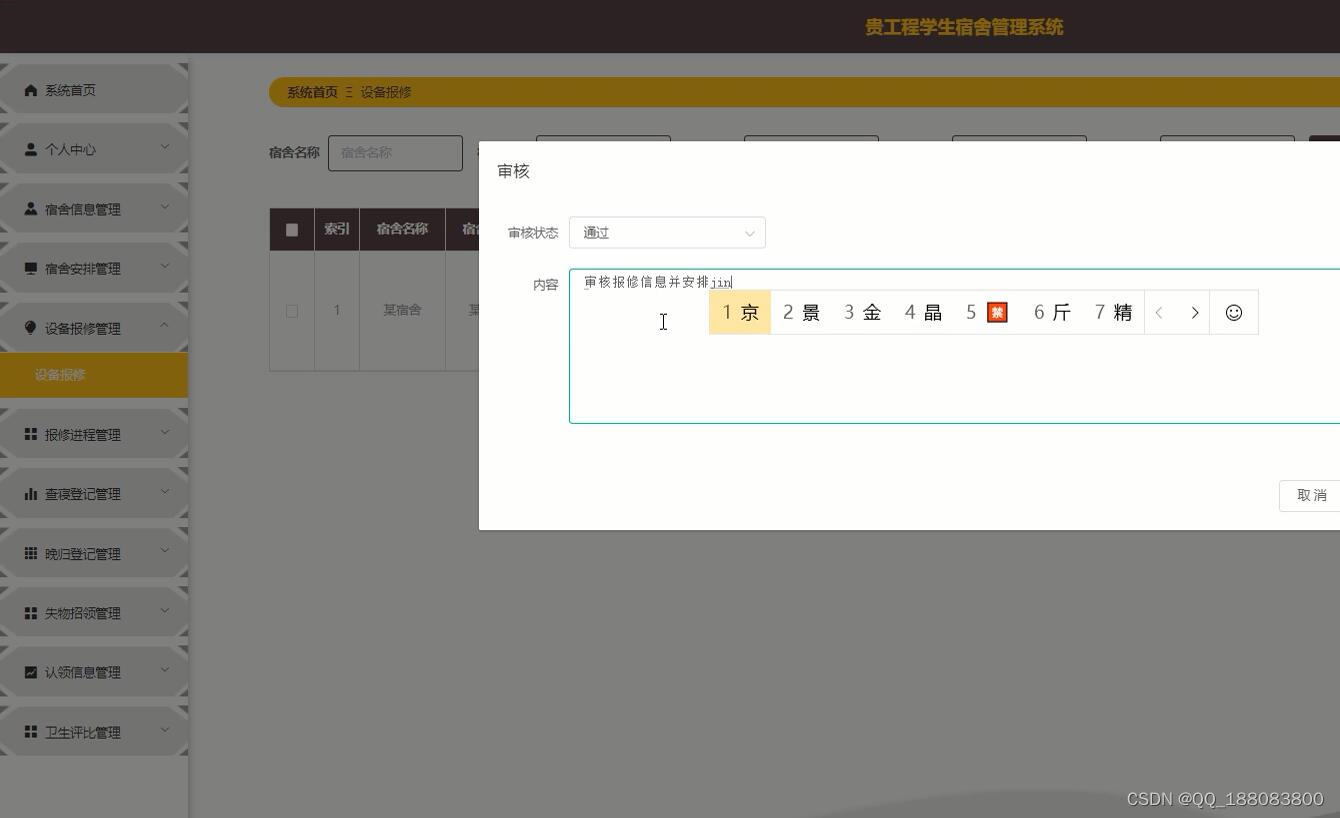Open 系统首页 from the breadcrumb bar

[x=311, y=91]
